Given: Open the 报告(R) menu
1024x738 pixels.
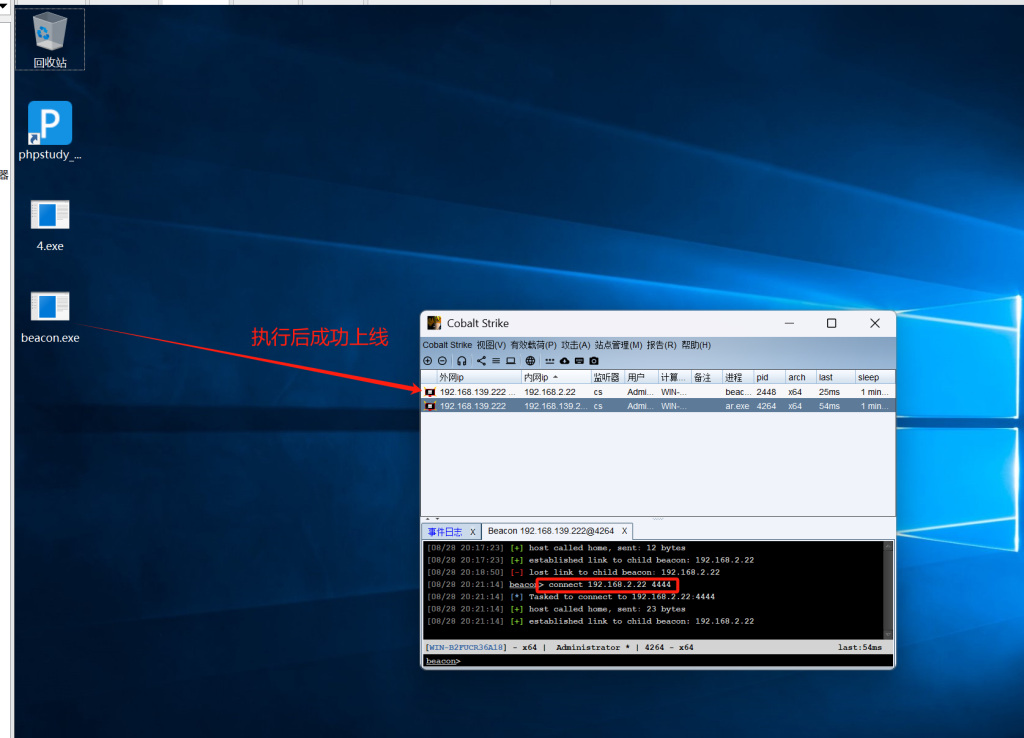Looking at the screenshot, I should (x=662, y=345).
